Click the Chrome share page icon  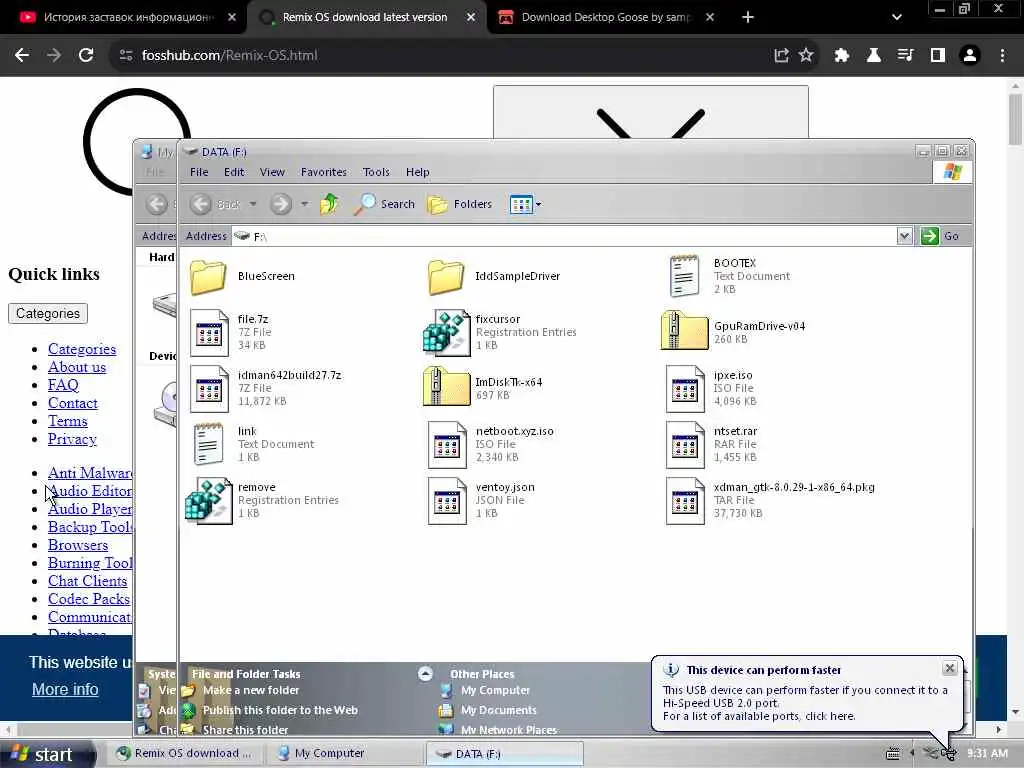tap(781, 56)
